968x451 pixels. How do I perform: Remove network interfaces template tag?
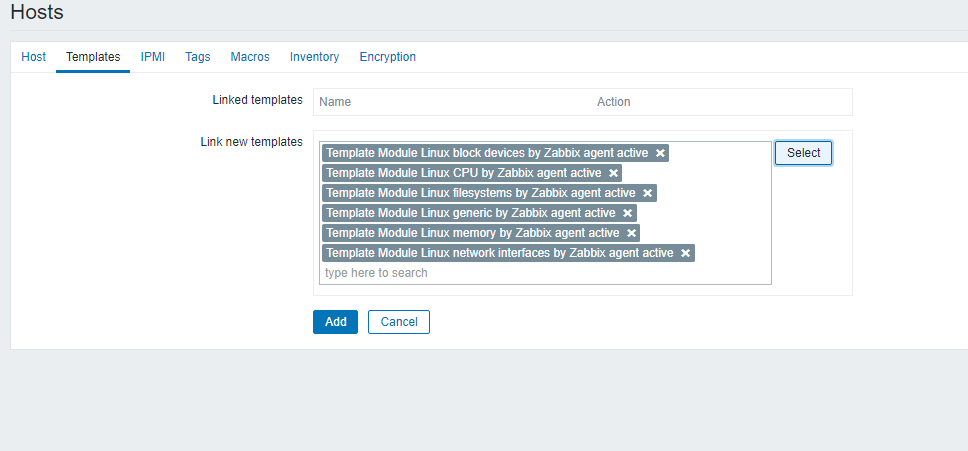click(x=685, y=253)
